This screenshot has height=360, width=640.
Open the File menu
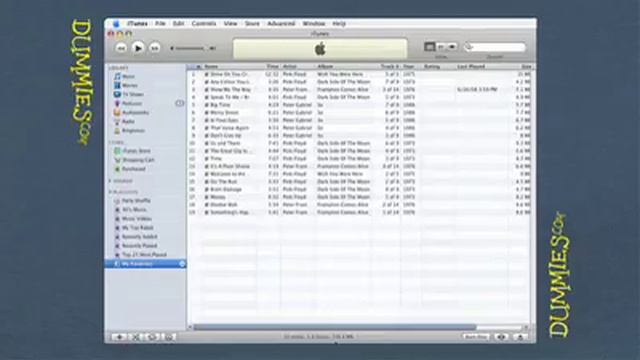(160, 24)
